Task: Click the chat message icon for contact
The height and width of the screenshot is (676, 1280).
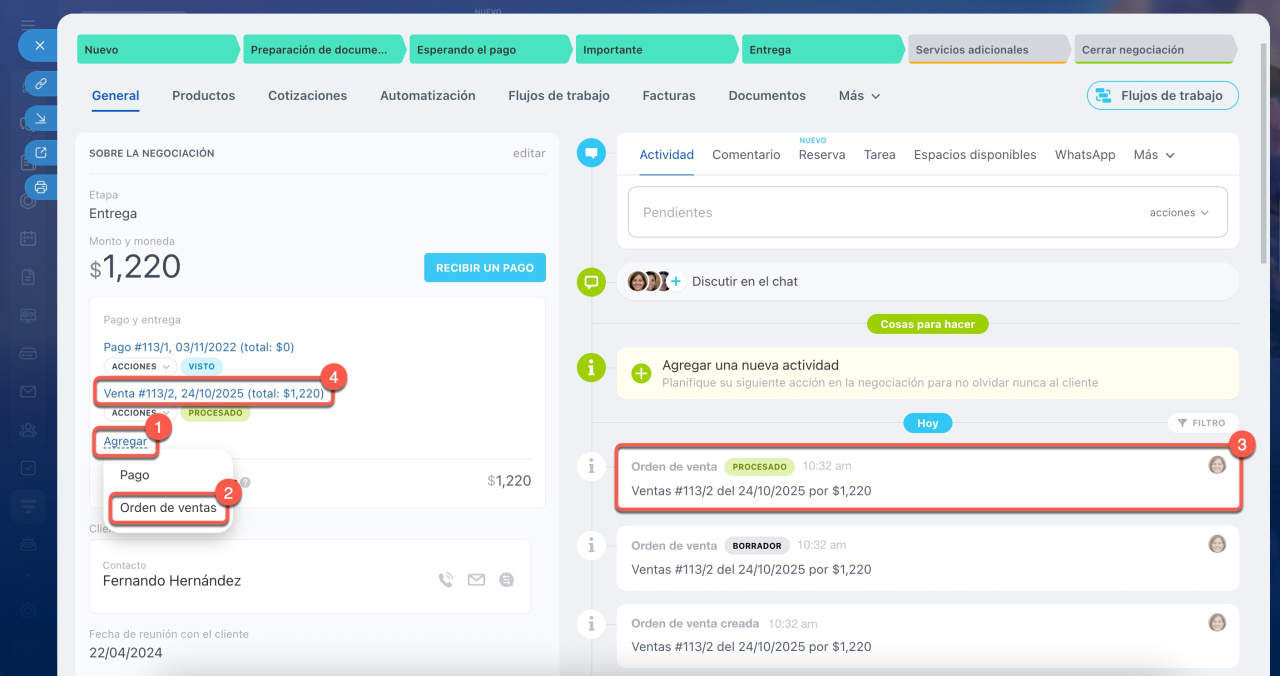Action: 506,580
